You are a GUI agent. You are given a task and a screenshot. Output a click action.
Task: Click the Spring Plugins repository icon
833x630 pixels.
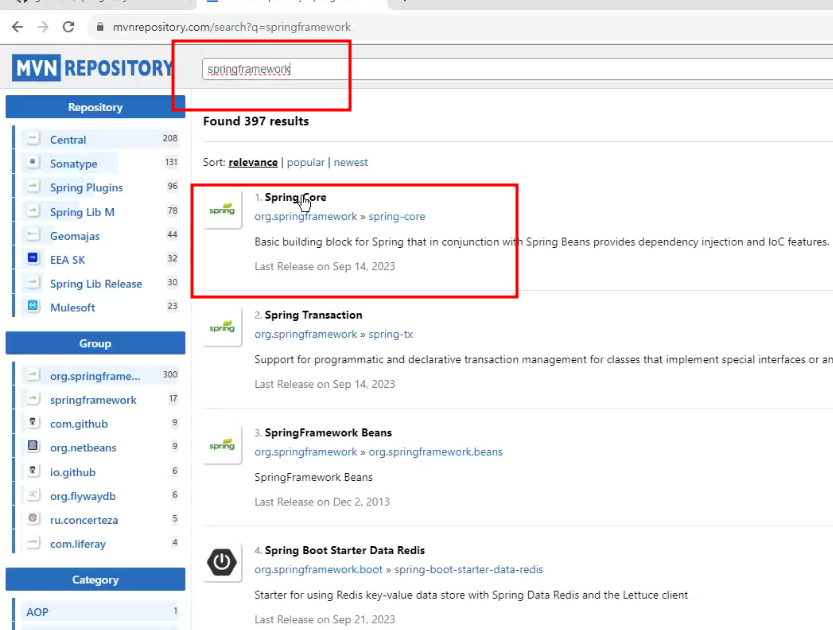[33, 186]
